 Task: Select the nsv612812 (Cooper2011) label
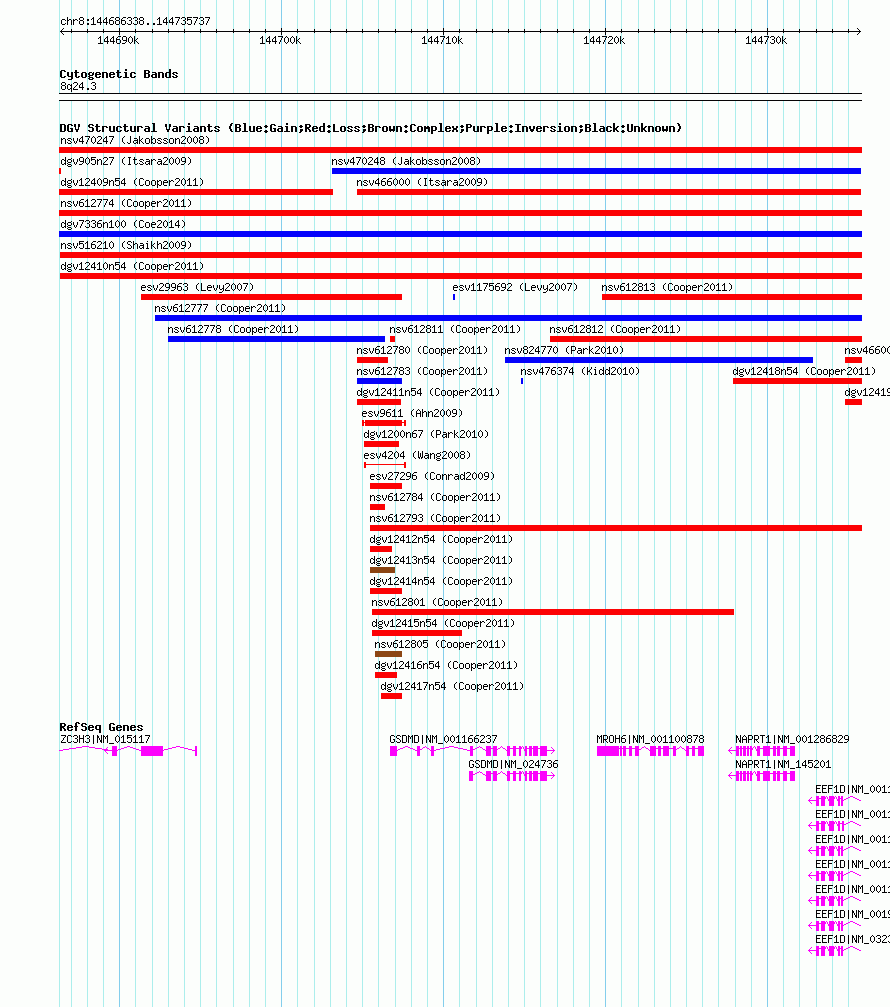[x=615, y=329]
